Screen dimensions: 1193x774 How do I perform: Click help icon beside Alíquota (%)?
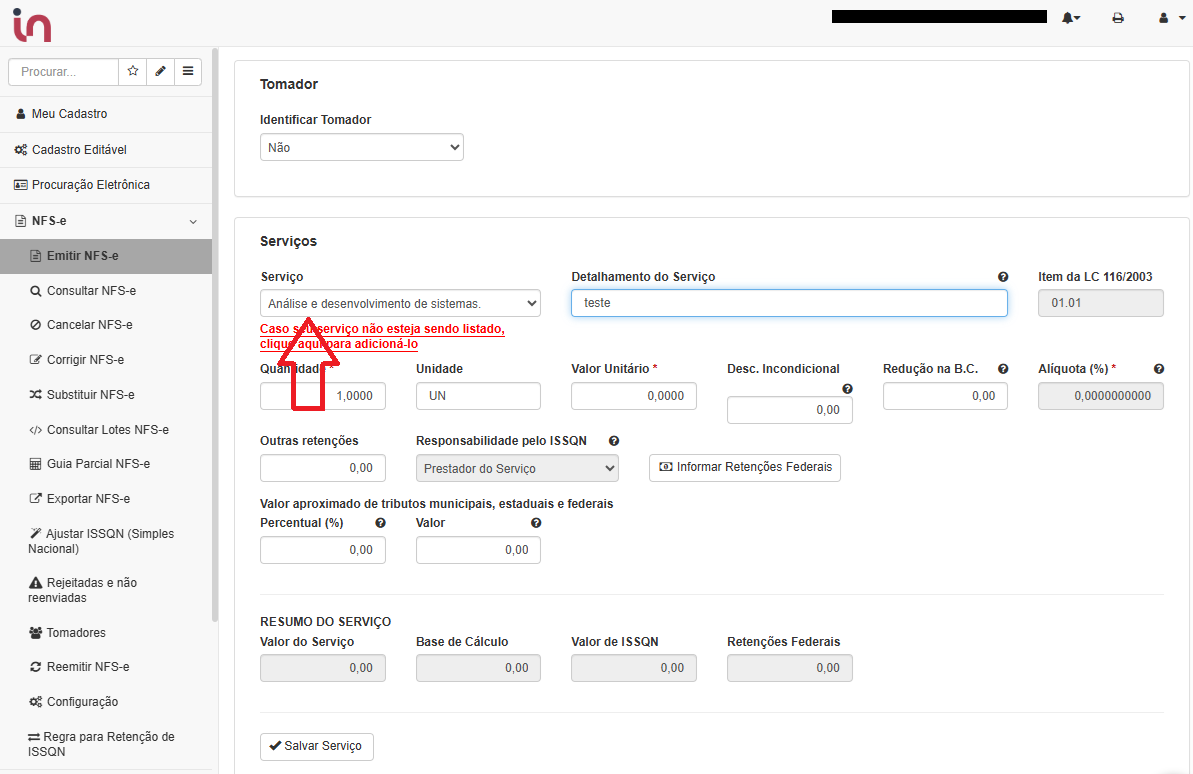[1158, 369]
